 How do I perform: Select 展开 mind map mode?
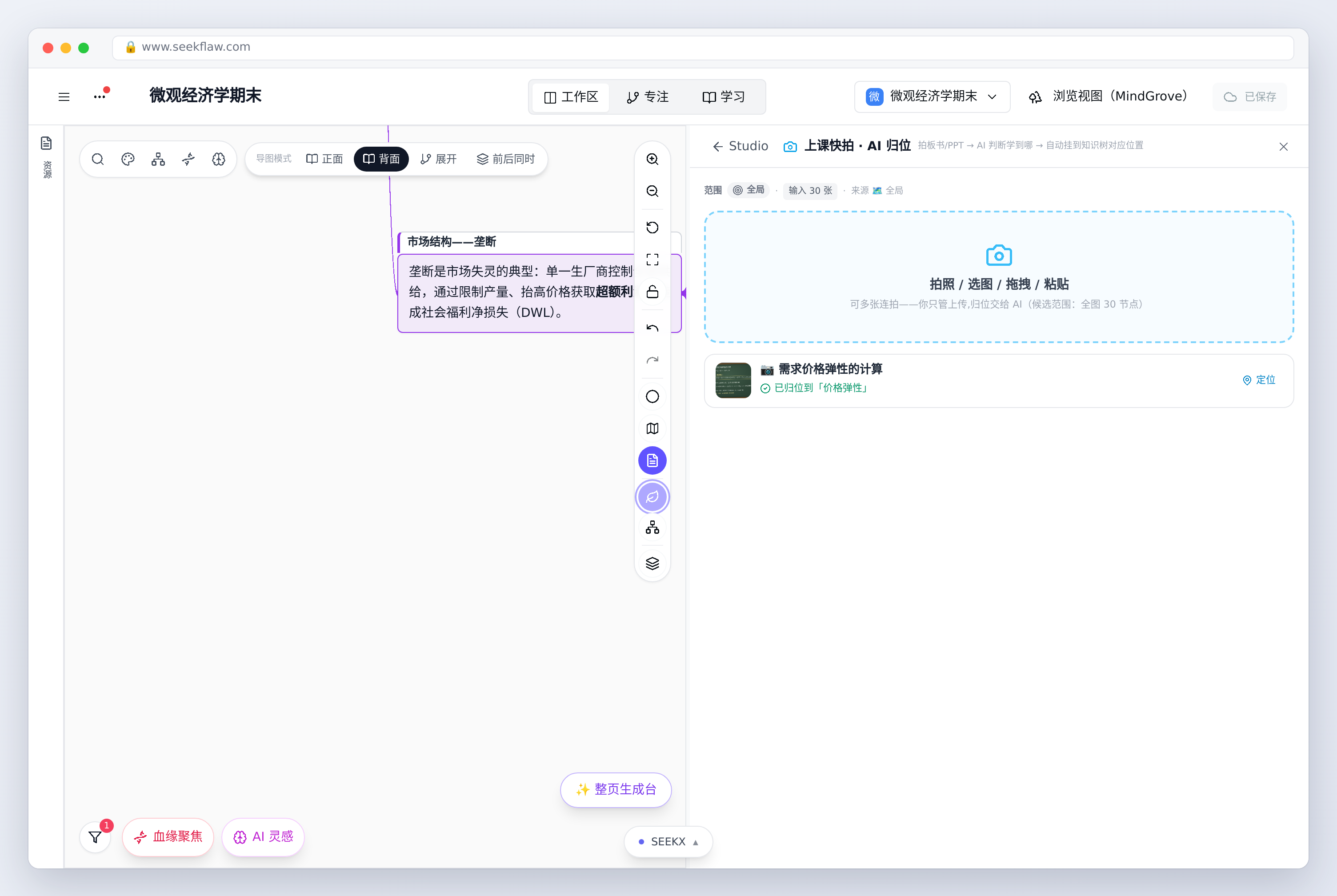(x=438, y=159)
